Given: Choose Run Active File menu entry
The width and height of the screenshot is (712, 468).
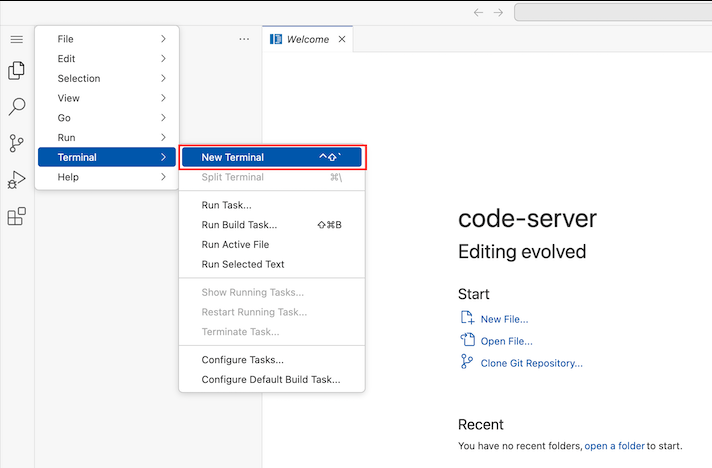Looking at the screenshot, I should [x=272, y=245].
